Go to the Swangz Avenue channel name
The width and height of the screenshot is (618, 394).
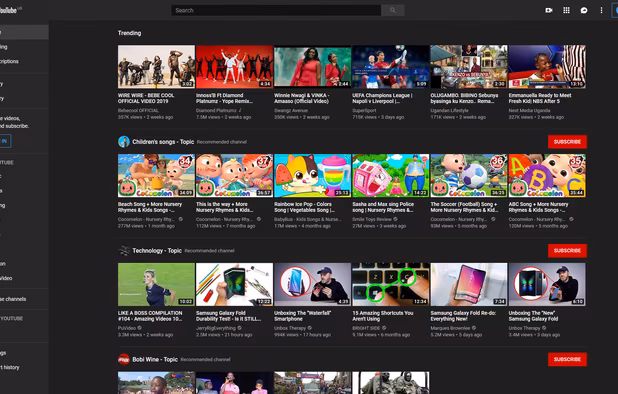[291, 111]
